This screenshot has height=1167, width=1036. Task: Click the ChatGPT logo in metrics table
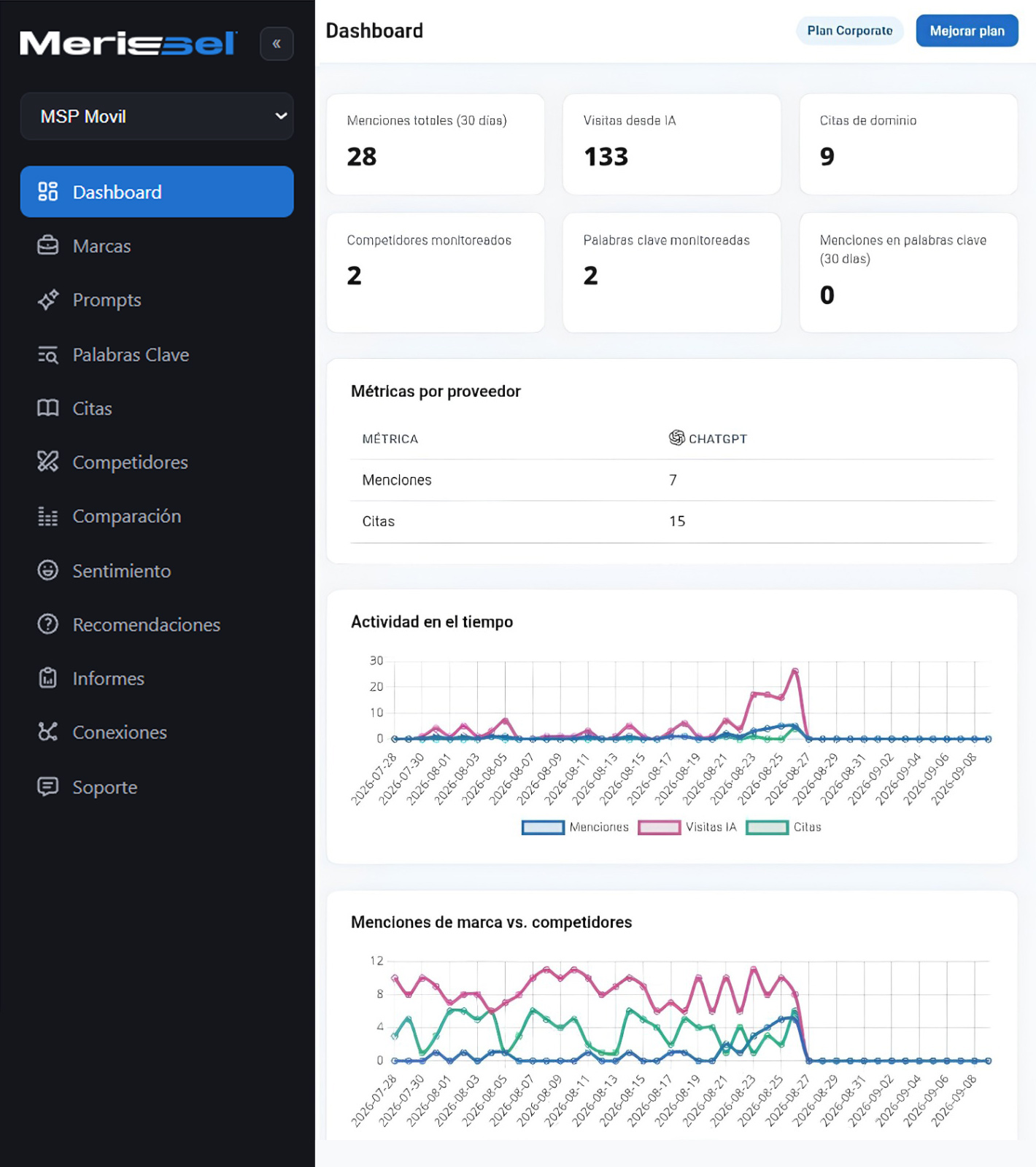(677, 438)
